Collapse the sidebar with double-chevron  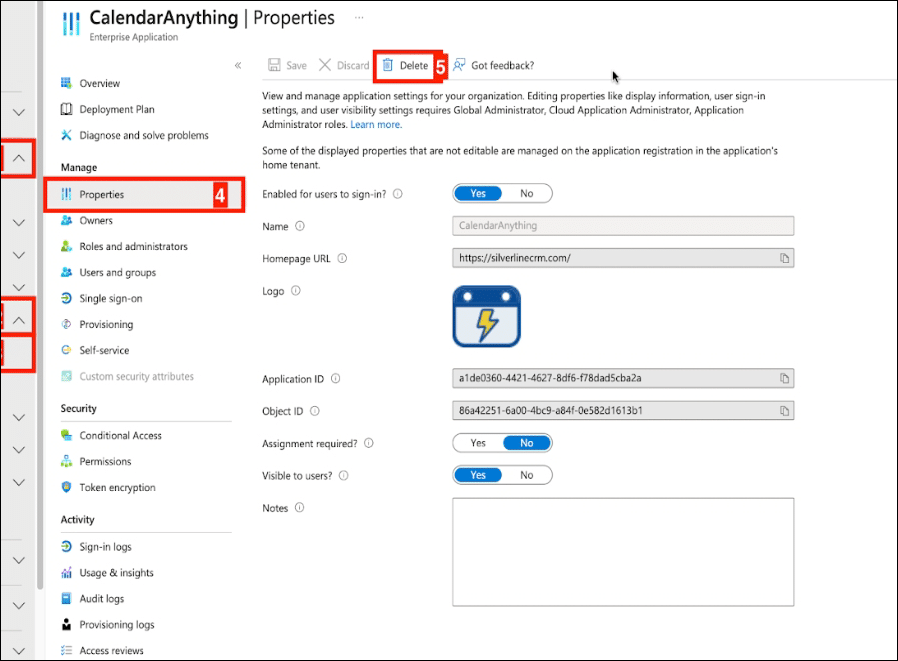pyautogui.click(x=238, y=65)
